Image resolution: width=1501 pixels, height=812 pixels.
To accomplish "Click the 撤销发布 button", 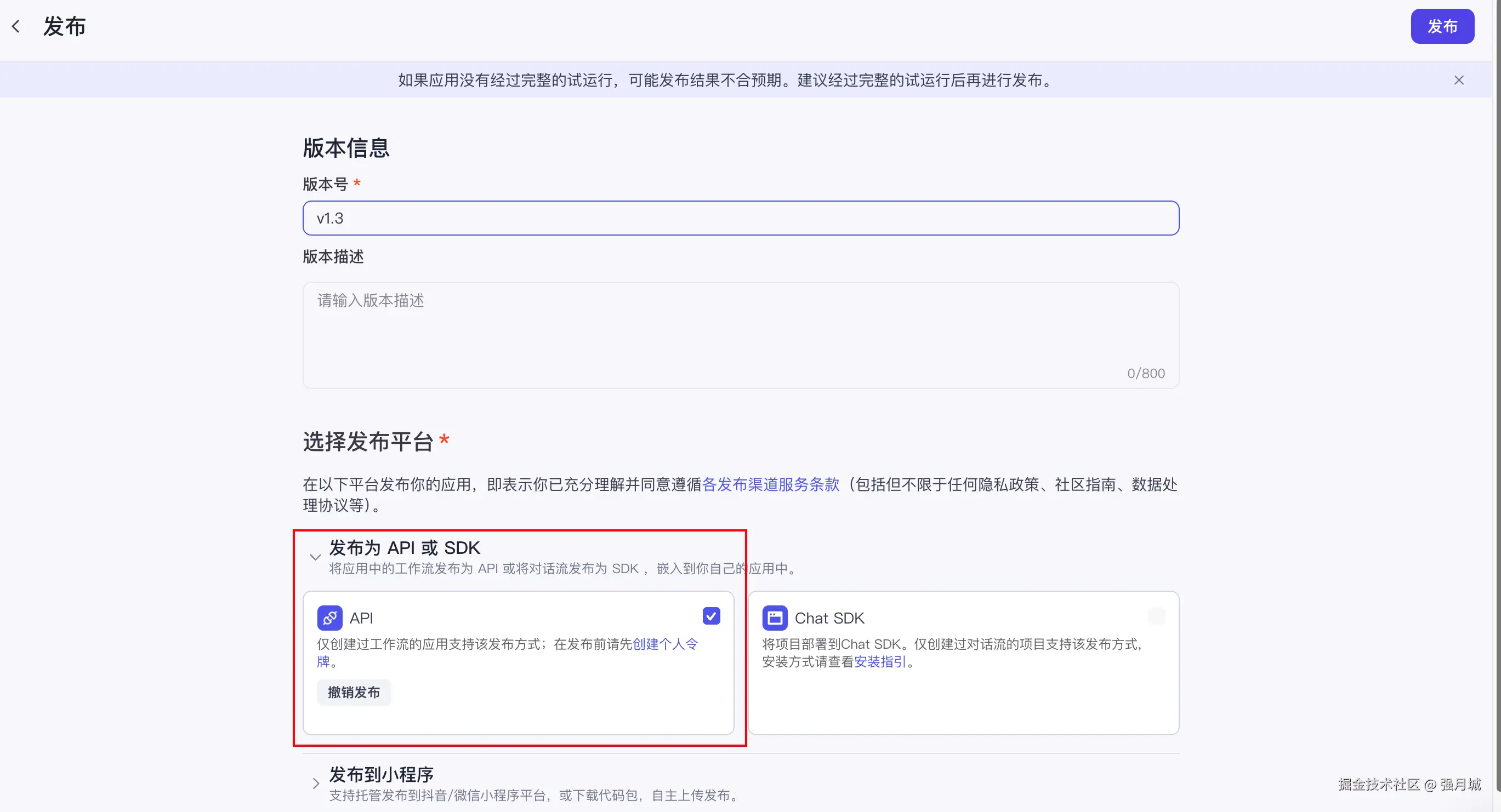I will tap(354, 693).
